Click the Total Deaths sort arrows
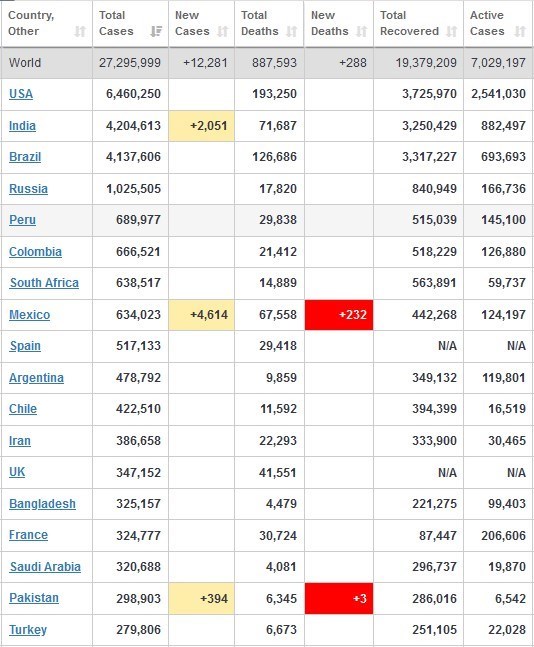 tap(291, 31)
